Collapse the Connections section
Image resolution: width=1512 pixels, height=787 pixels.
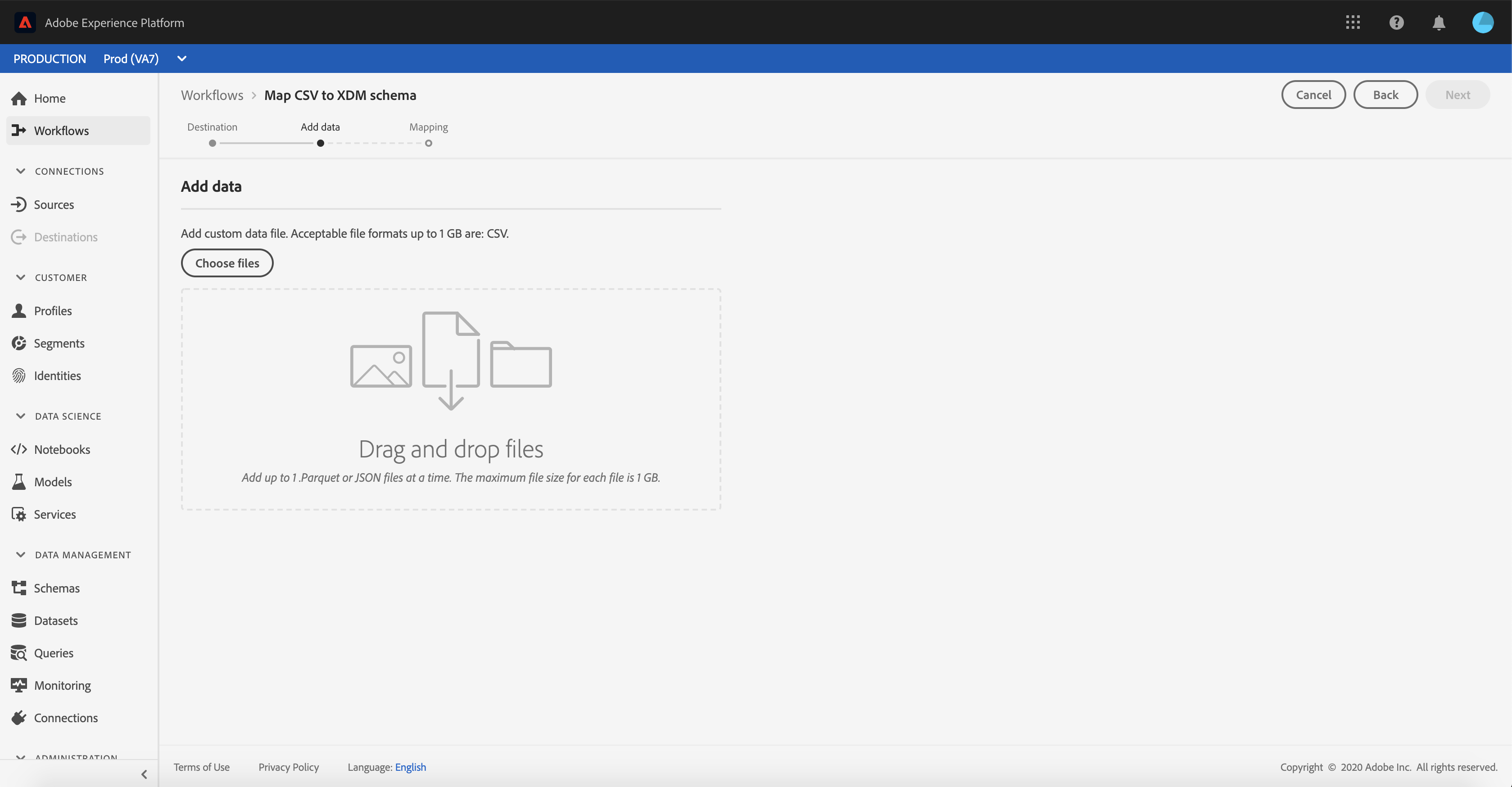point(21,172)
